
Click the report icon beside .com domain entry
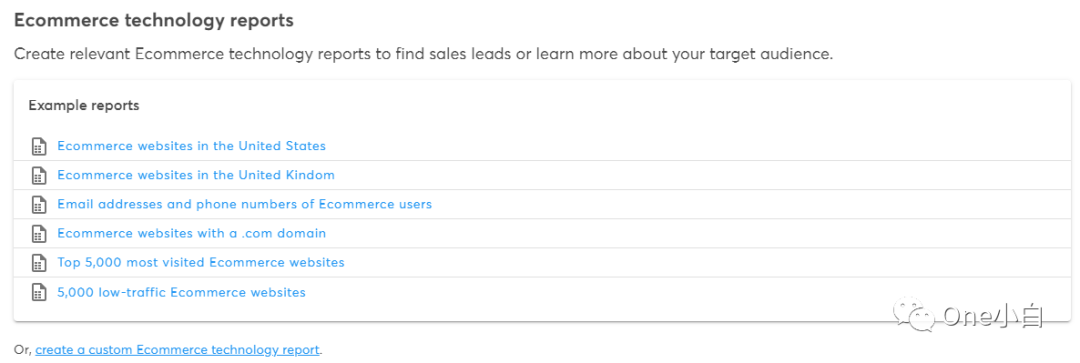[39, 234]
